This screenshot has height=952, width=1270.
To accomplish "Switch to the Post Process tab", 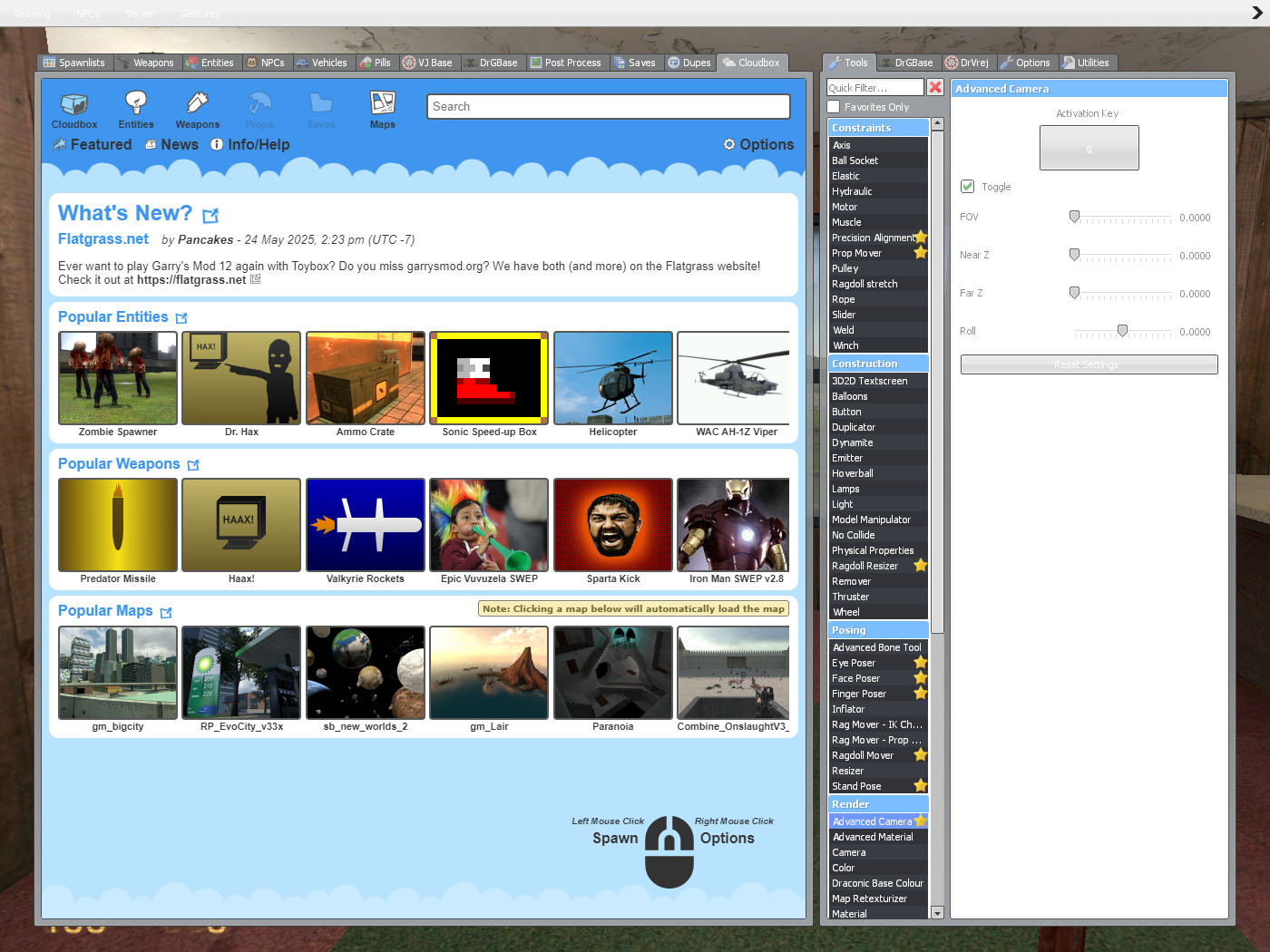I will pyautogui.click(x=566, y=63).
